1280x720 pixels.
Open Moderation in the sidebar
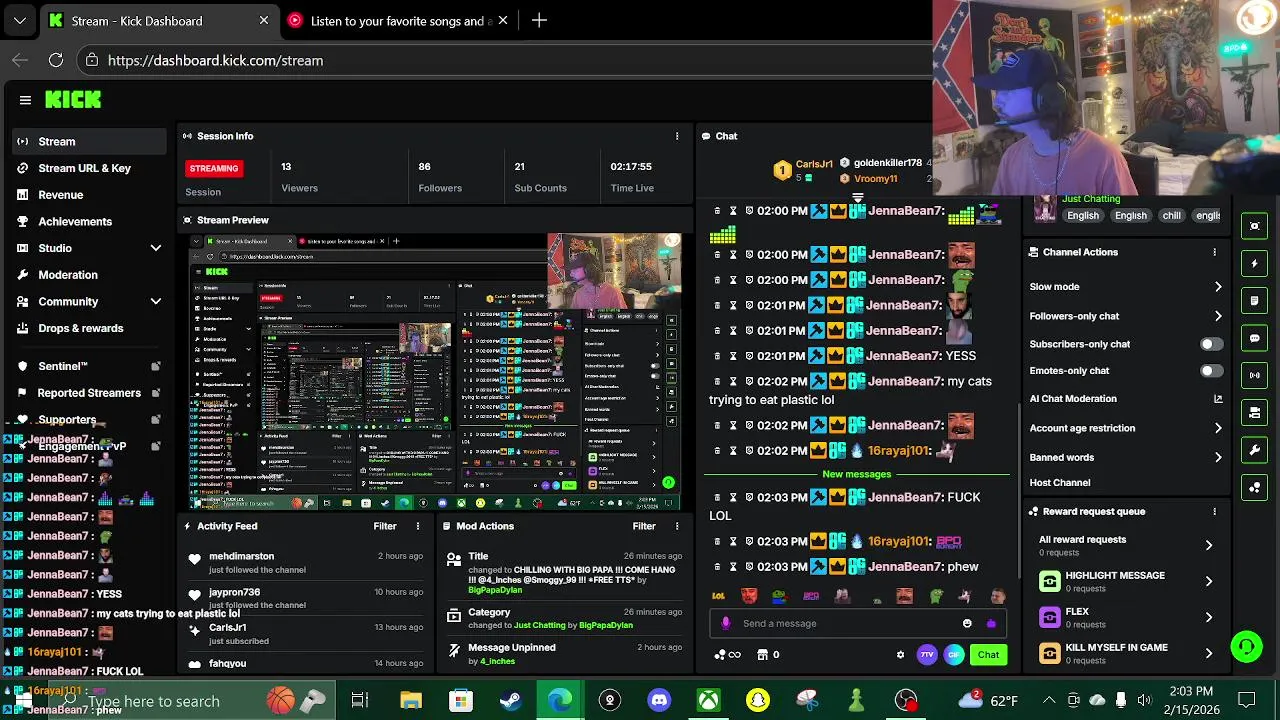[90, 275]
